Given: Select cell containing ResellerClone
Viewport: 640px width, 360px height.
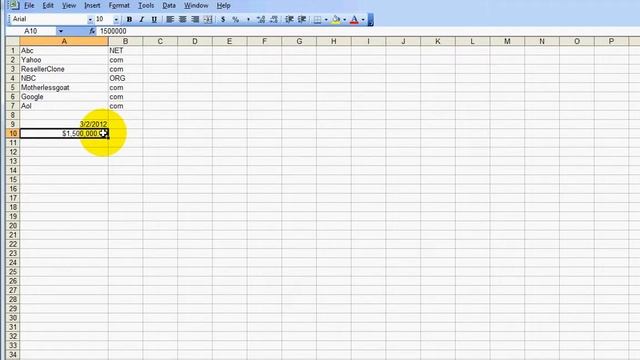Looking at the screenshot, I should click(64, 69).
